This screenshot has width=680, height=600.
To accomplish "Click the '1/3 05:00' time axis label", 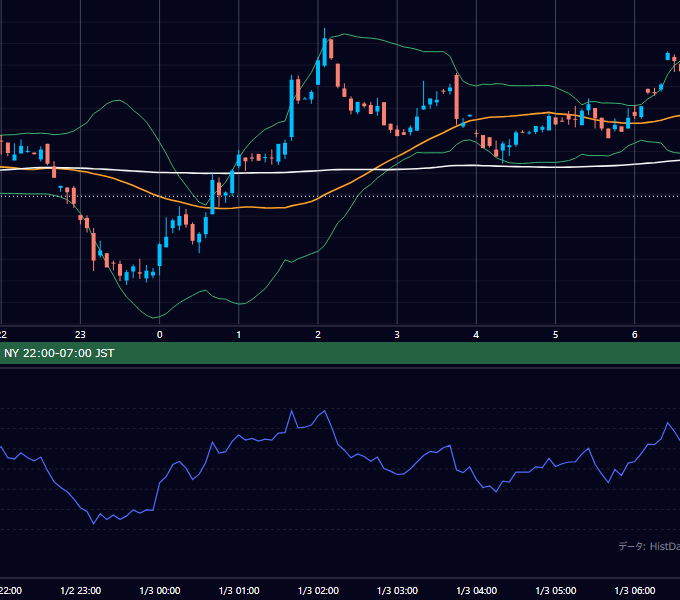I will (556, 590).
